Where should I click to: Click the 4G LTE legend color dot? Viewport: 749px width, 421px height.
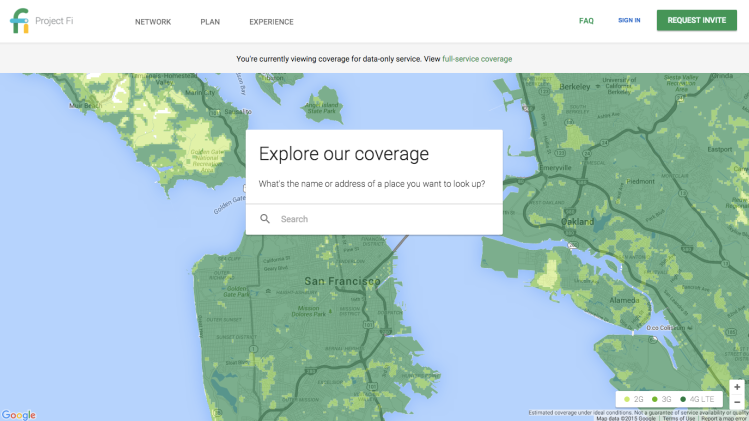click(x=683, y=399)
